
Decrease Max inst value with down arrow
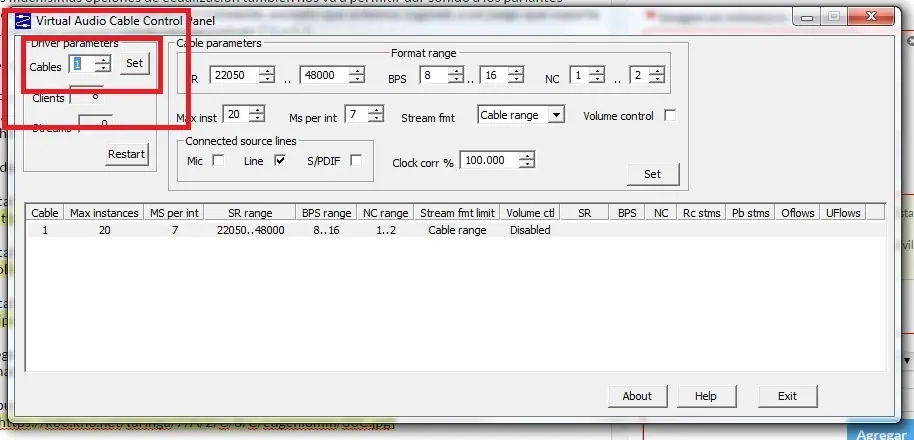258,118
